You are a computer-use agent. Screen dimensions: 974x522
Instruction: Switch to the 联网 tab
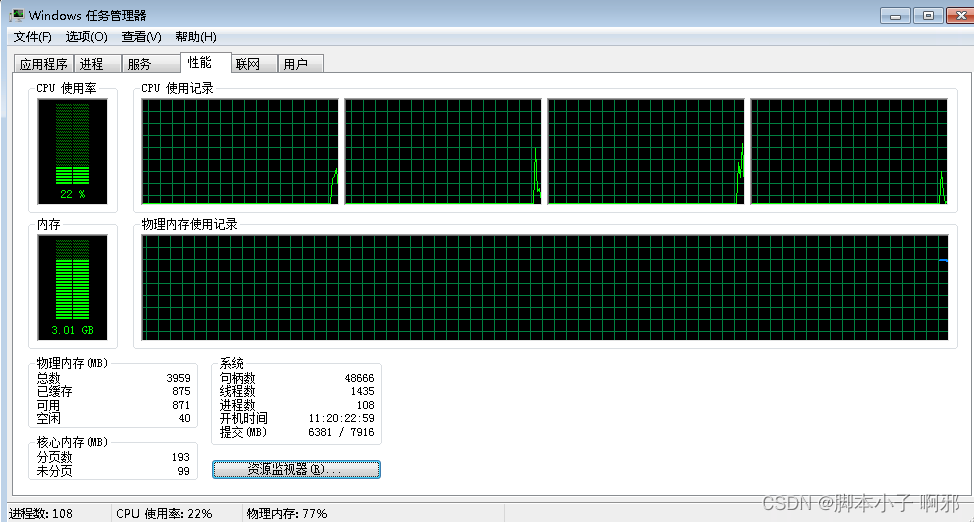click(253, 64)
